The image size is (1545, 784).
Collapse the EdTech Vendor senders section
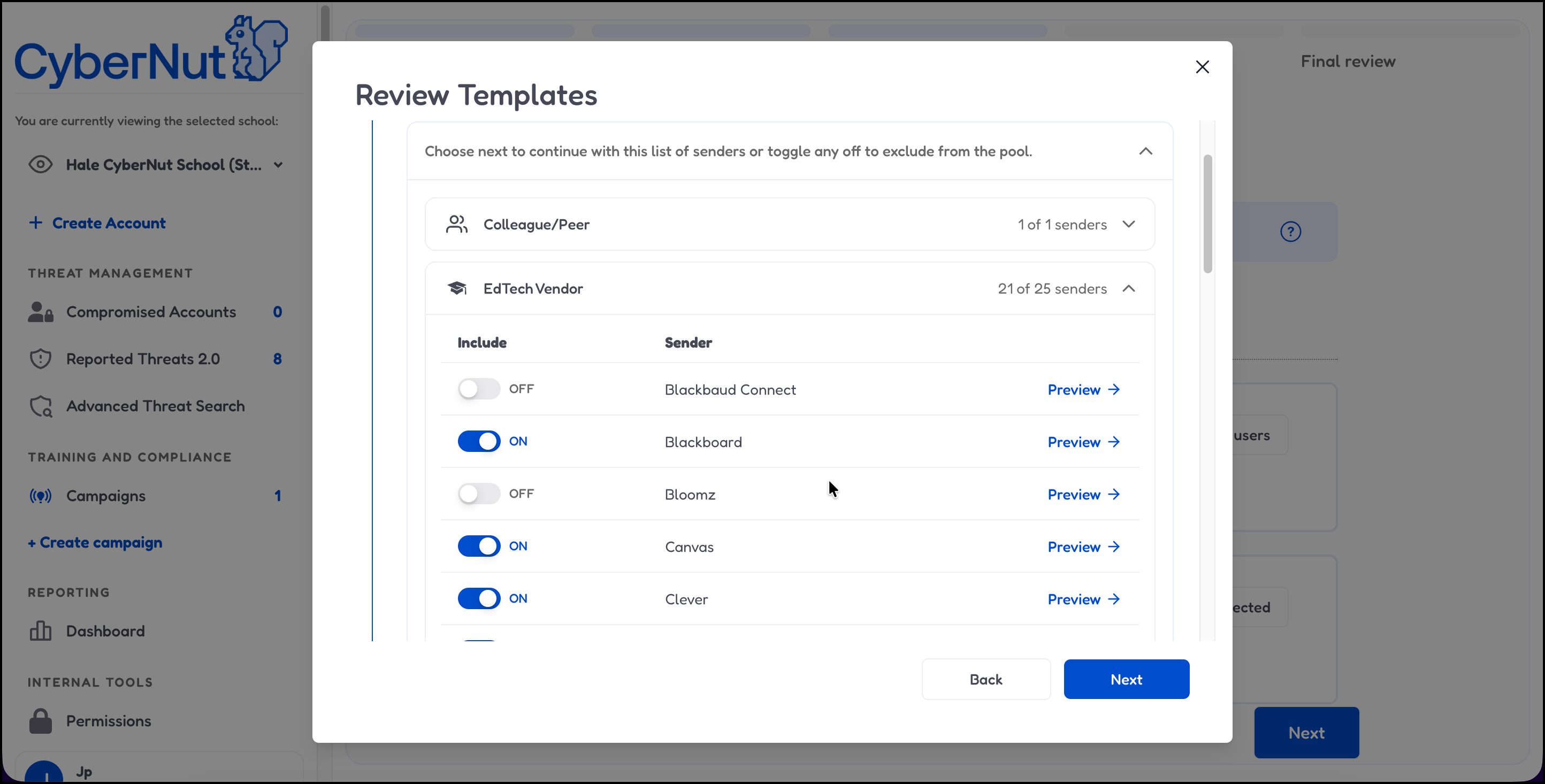(x=1129, y=288)
